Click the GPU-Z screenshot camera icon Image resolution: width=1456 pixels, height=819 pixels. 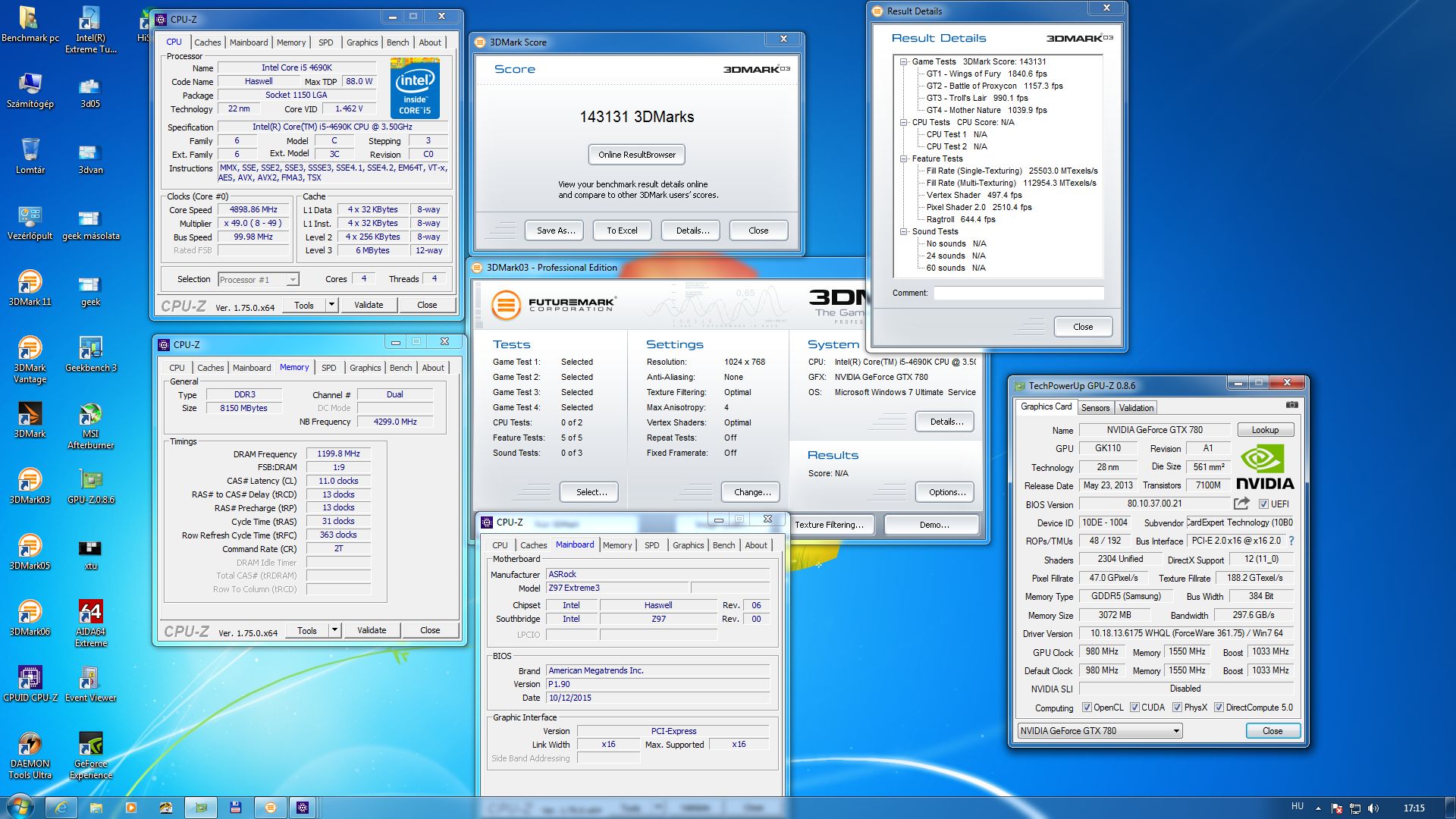pos(1292,405)
